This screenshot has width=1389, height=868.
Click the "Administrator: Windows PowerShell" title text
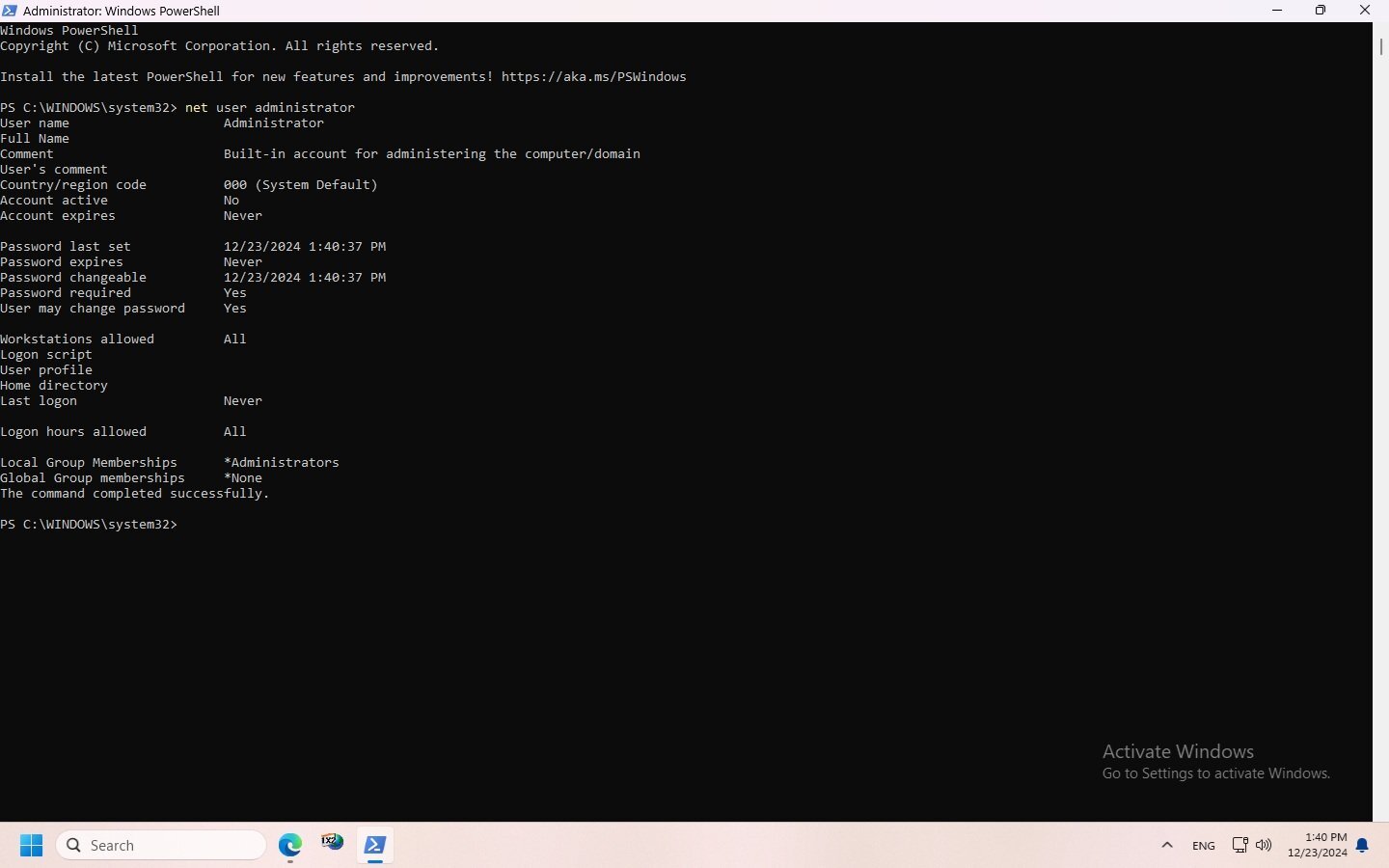click(x=122, y=11)
